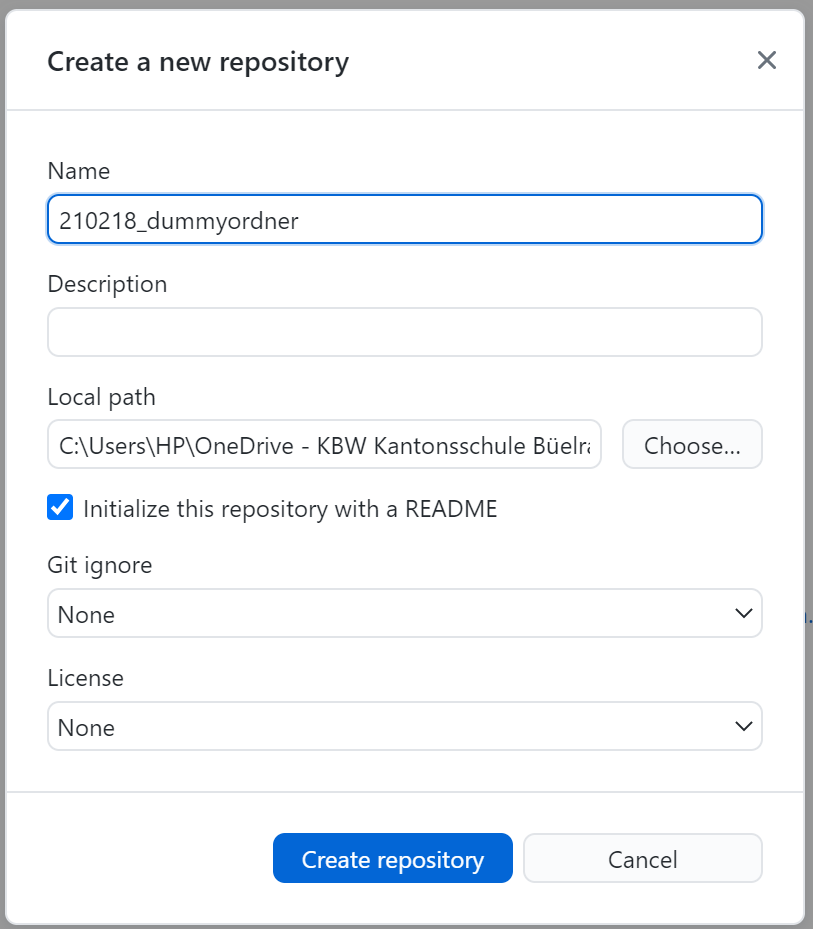Click into the repository Name field
The image size is (813, 929).
[405, 219]
